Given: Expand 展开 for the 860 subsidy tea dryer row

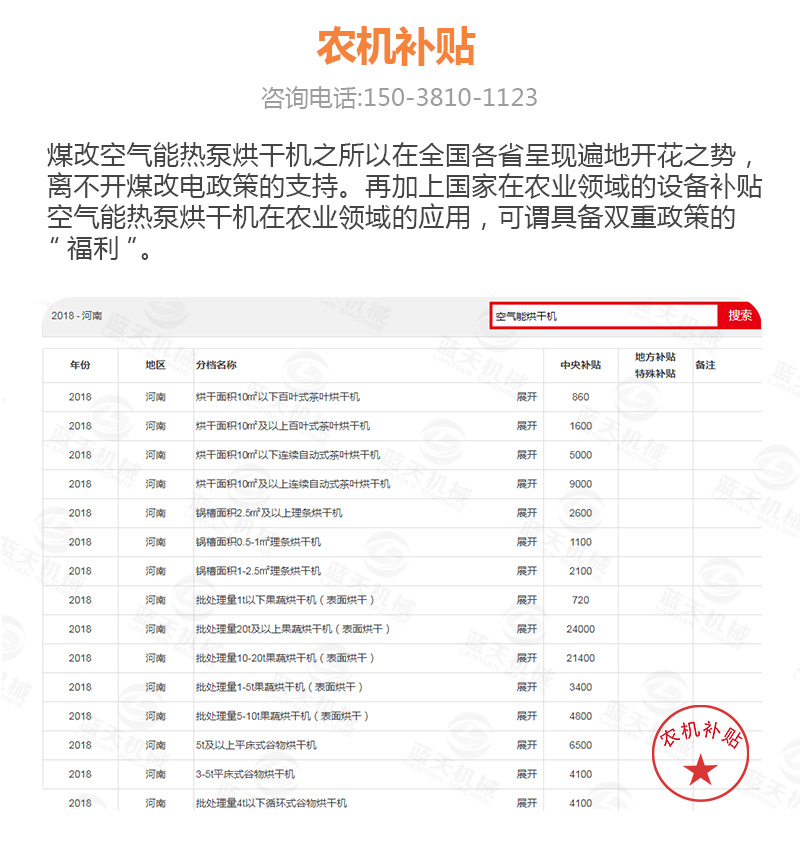Looking at the screenshot, I should 526,397.
